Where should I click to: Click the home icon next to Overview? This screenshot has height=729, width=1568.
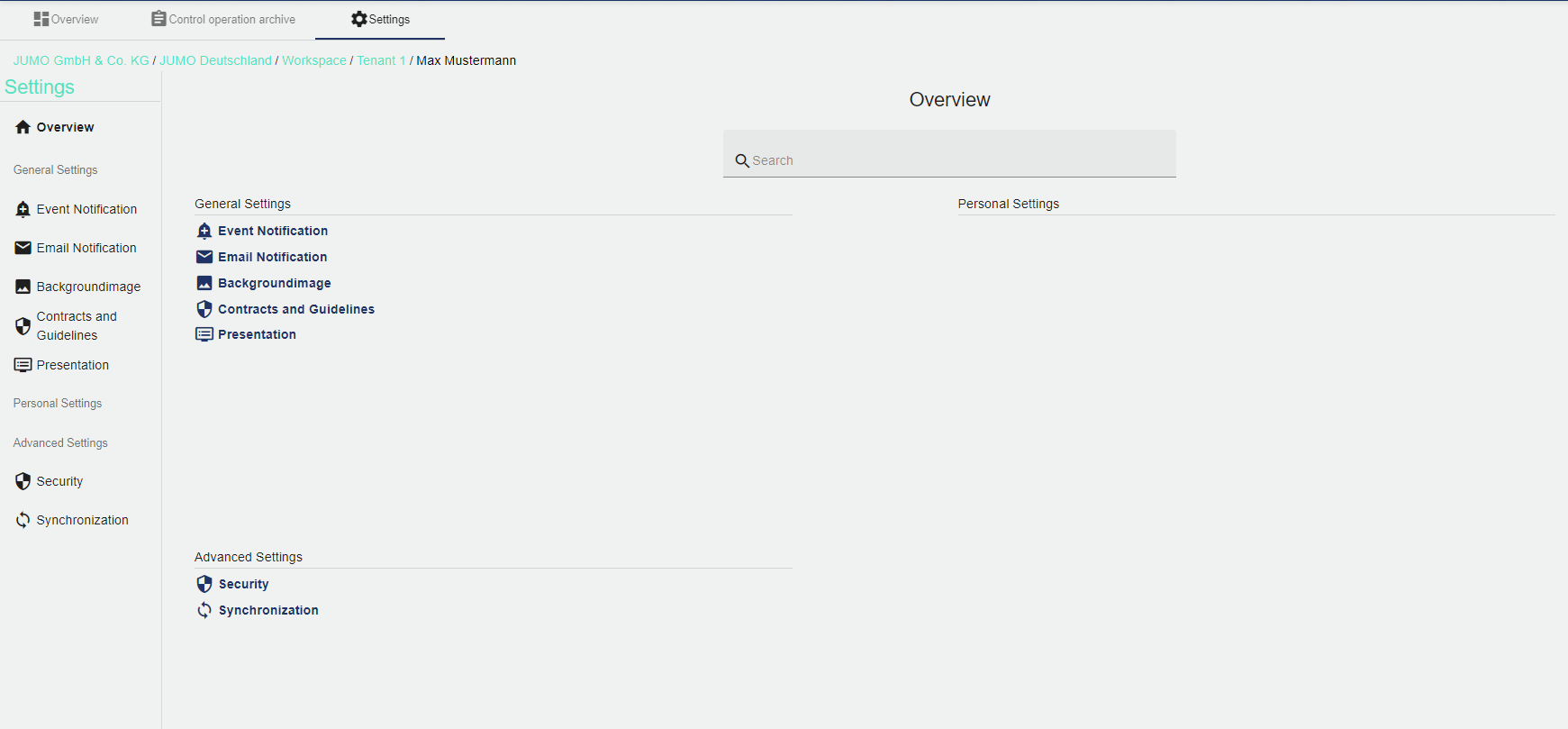pyautogui.click(x=23, y=127)
